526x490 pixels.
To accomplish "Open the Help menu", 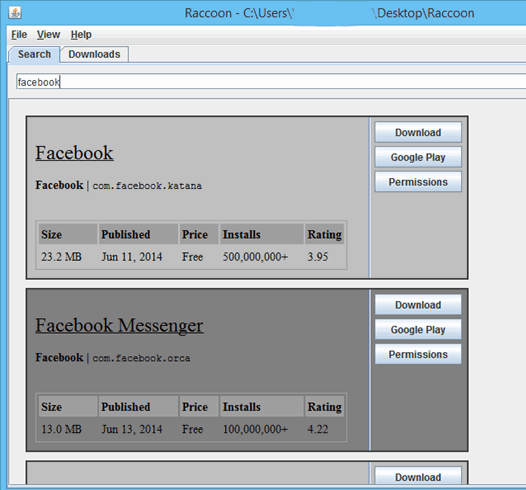I will (x=81, y=35).
